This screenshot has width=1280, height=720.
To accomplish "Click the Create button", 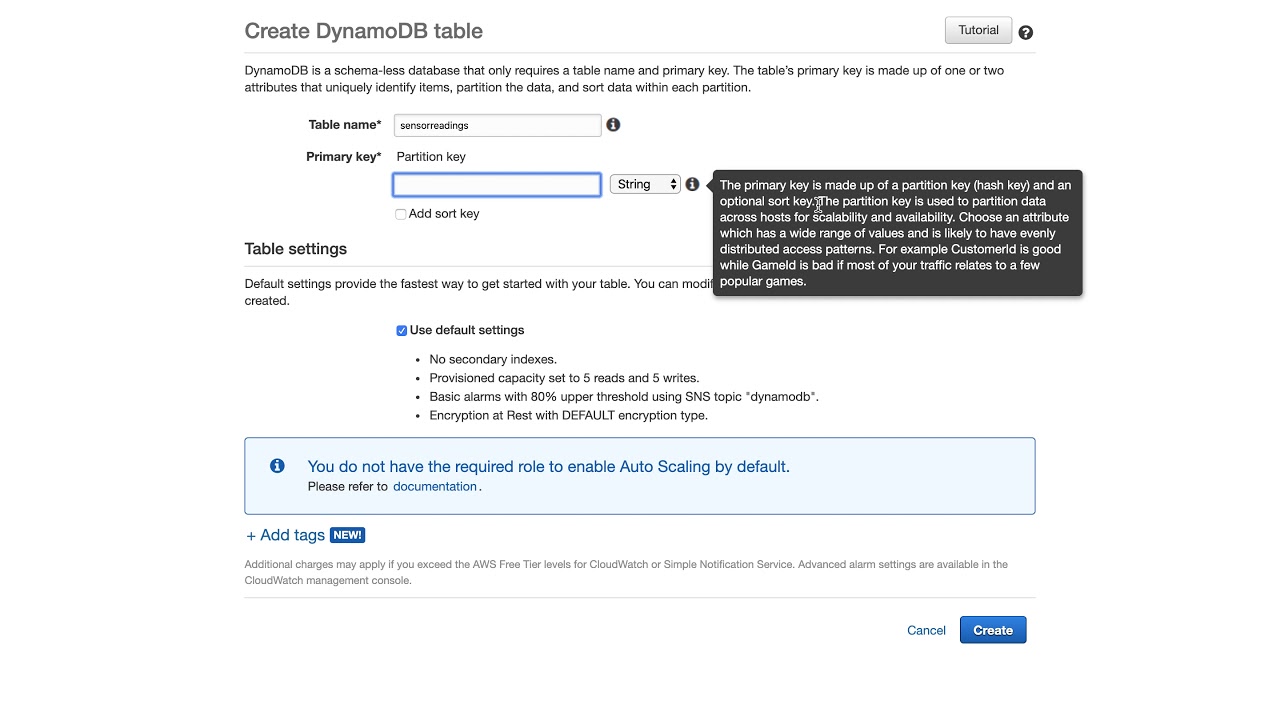I will pos(993,630).
